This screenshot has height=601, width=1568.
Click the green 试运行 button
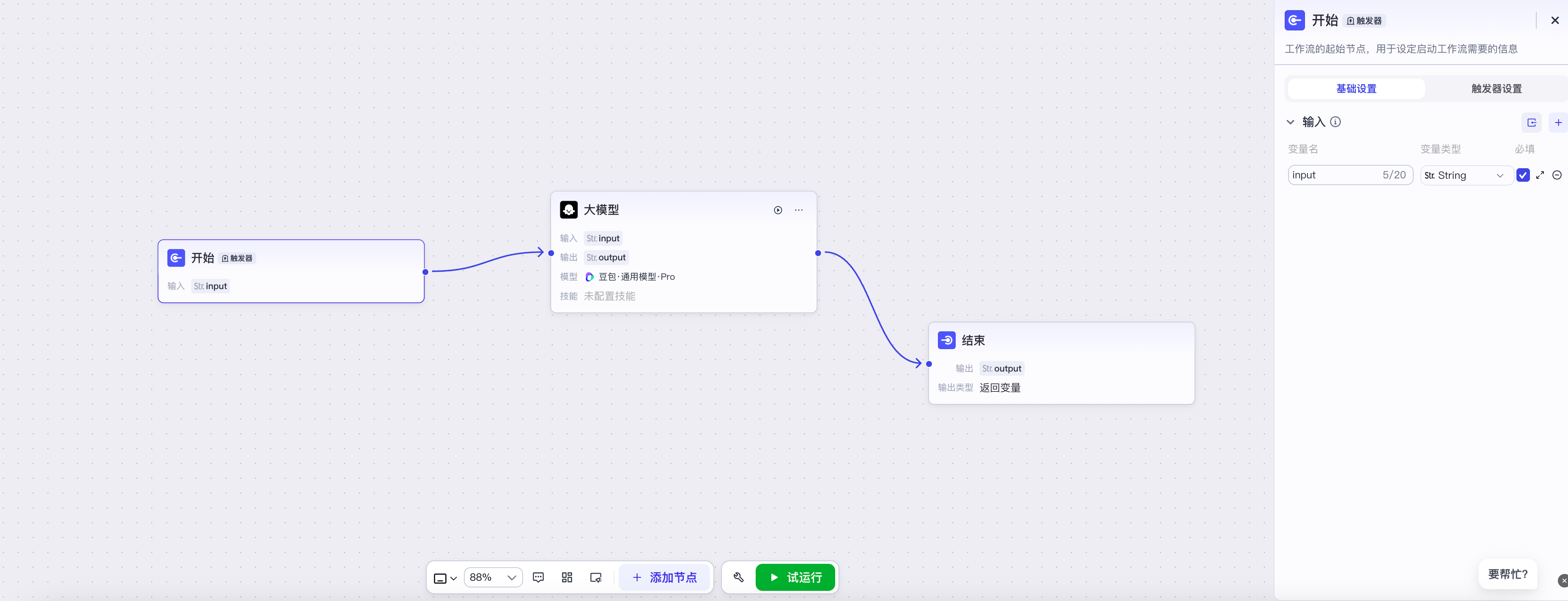coord(795,577)
